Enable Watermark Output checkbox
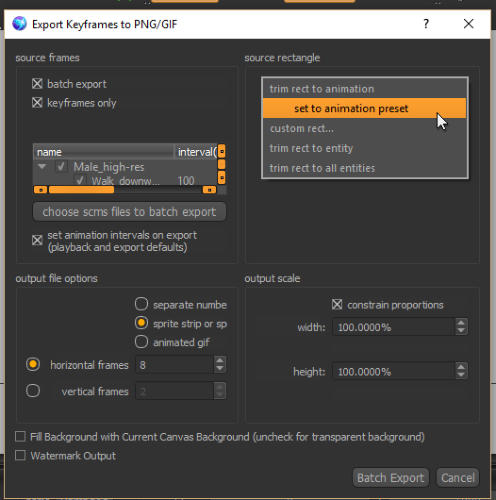 (20, 455)
